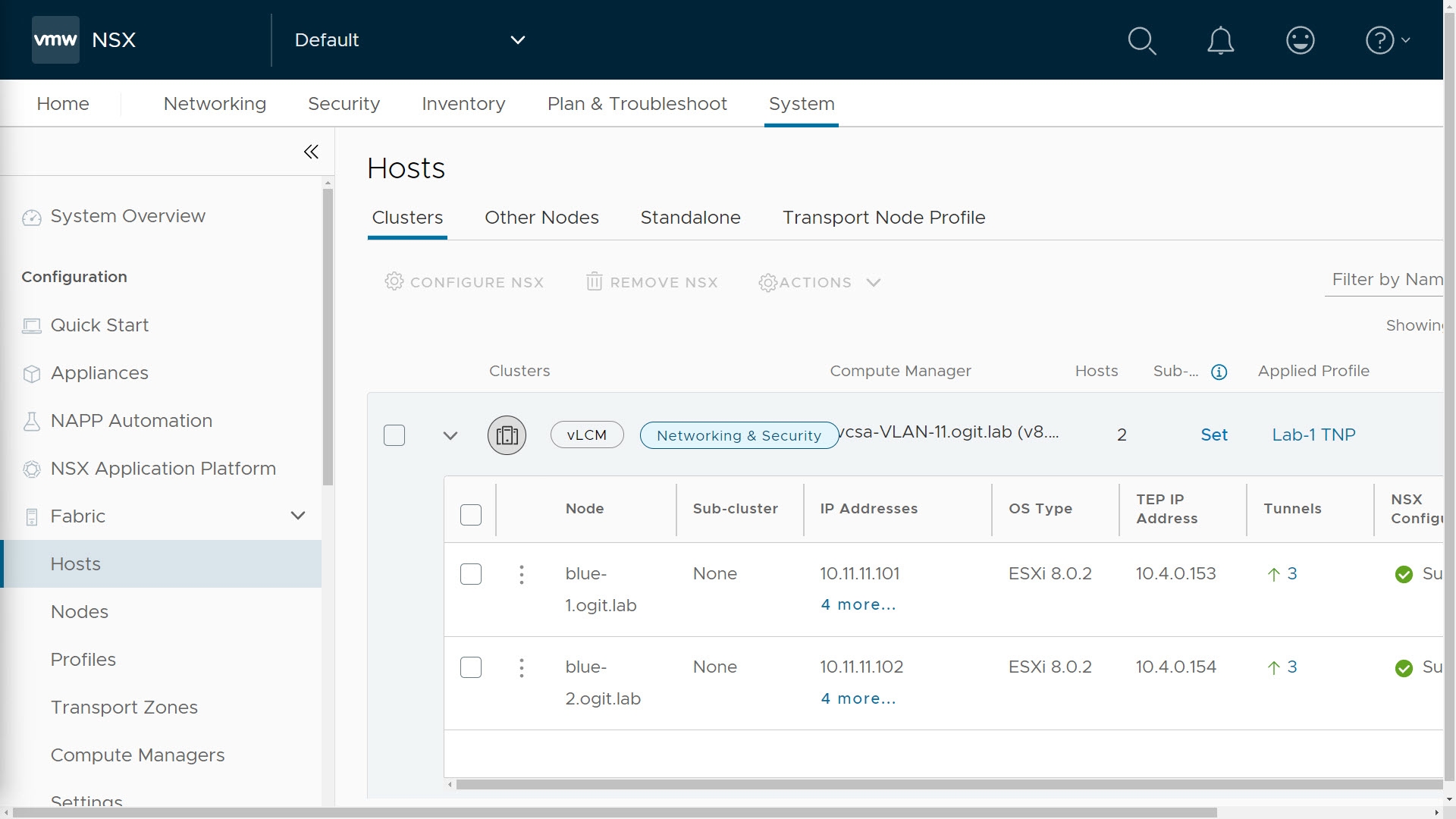Open the three-dot menu for blue-1.ogit.lab

pyautogui.click(x=521, y=575)
